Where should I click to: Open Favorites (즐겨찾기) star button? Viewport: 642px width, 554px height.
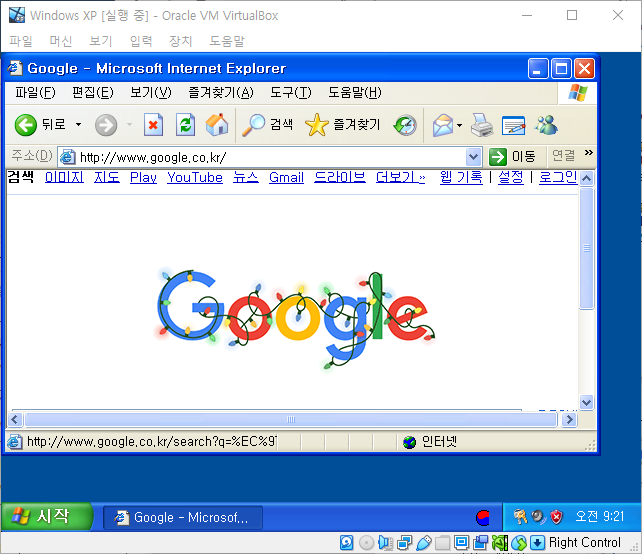(x=343, y=125)
